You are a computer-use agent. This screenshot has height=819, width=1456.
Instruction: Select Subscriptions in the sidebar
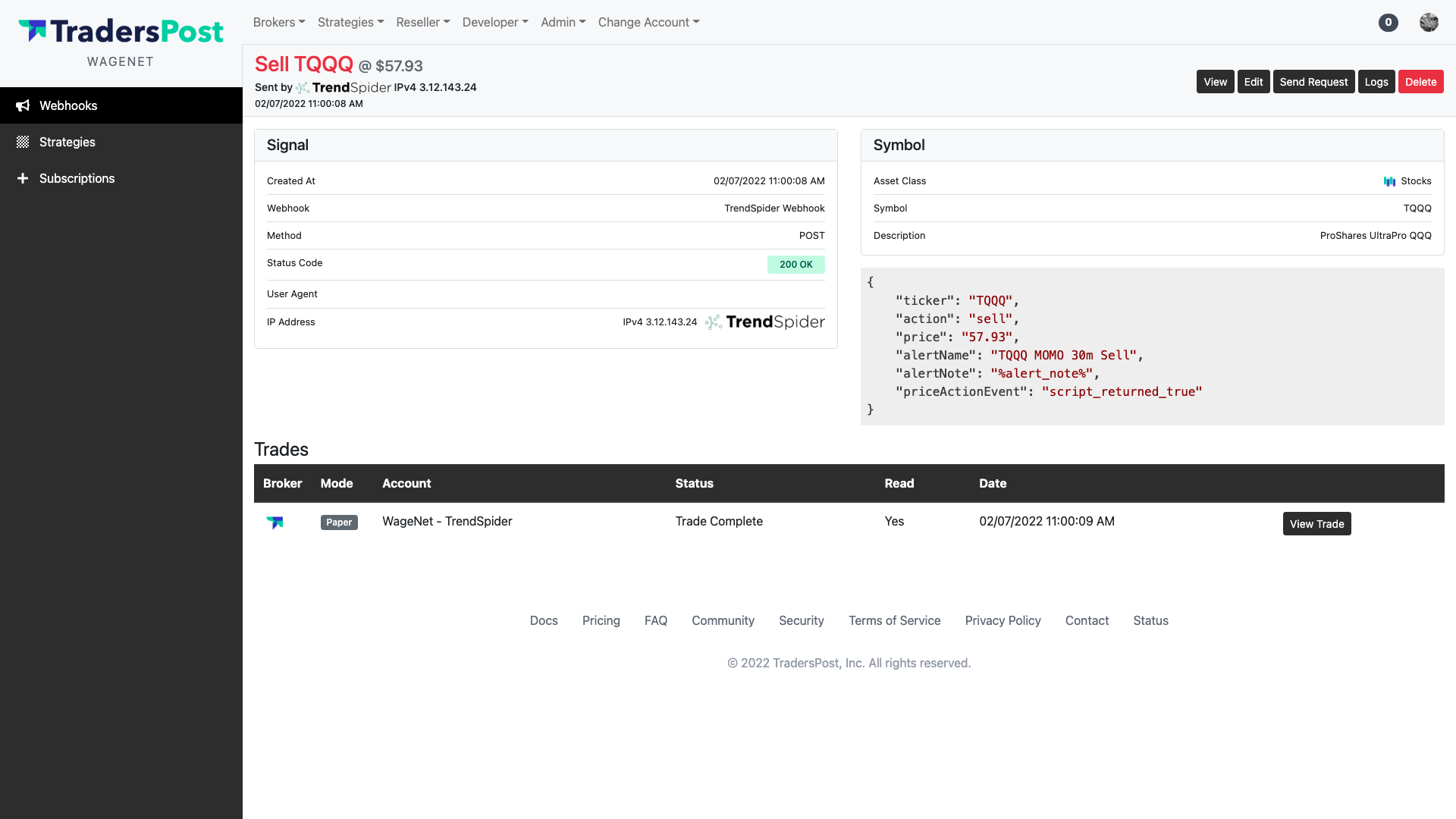coord(121,178)
